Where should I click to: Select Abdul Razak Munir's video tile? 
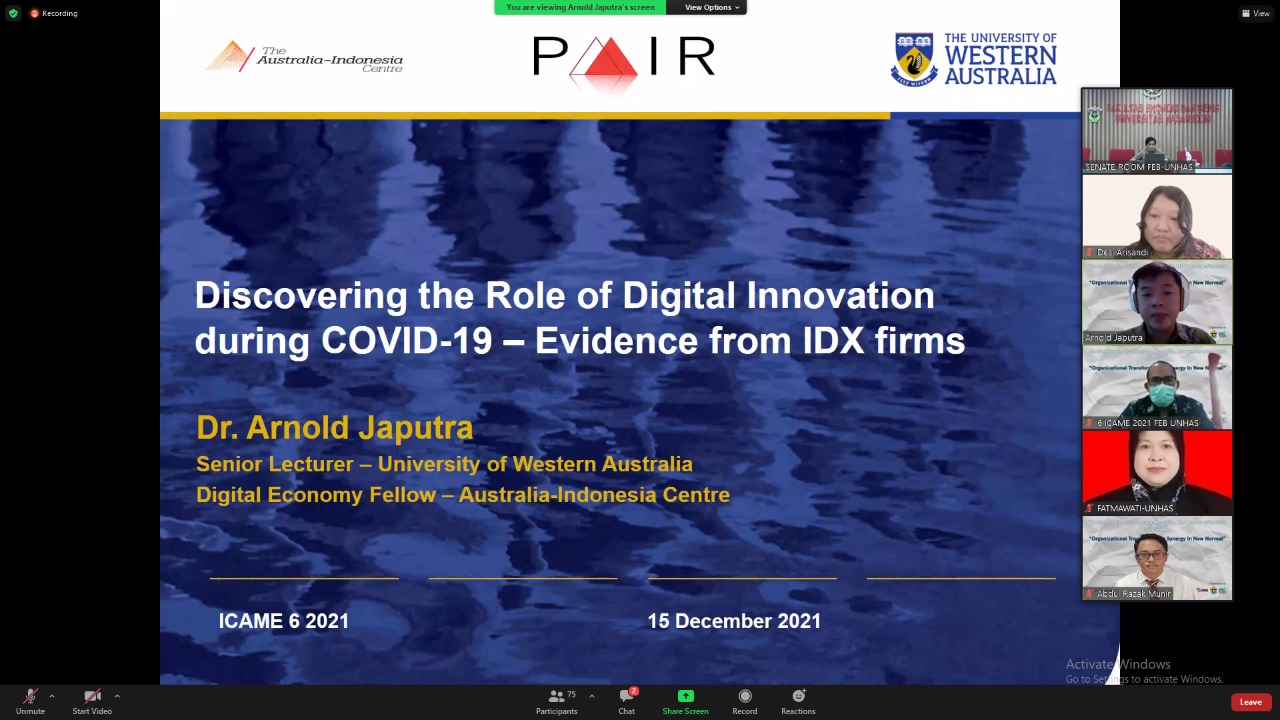click(1157, 558)
